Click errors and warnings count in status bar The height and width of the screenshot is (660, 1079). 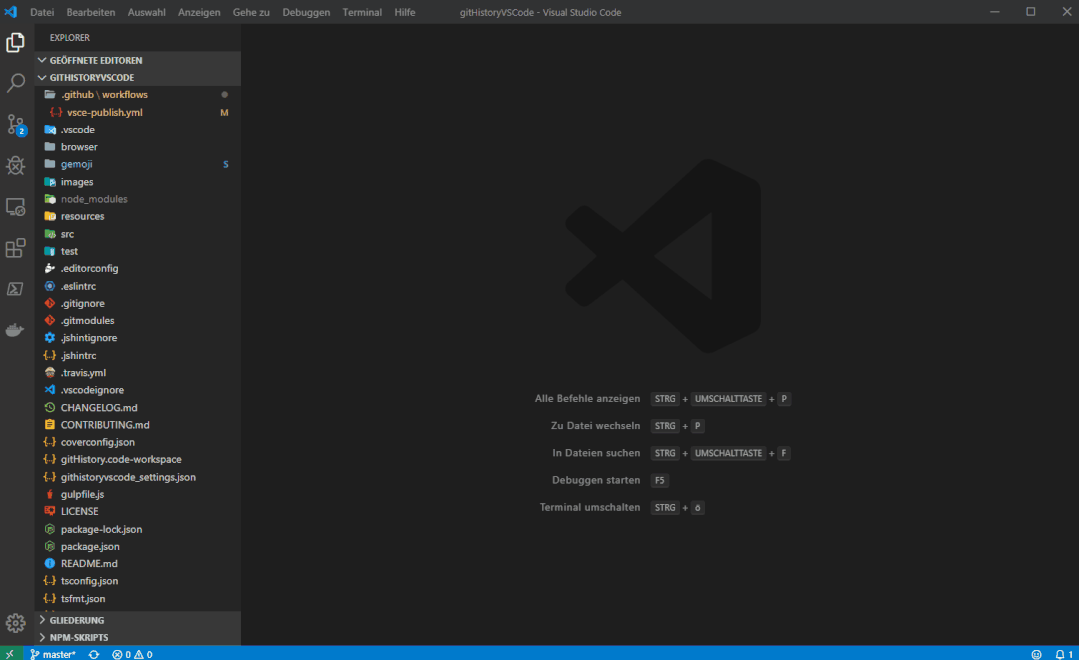coord(132,654)
